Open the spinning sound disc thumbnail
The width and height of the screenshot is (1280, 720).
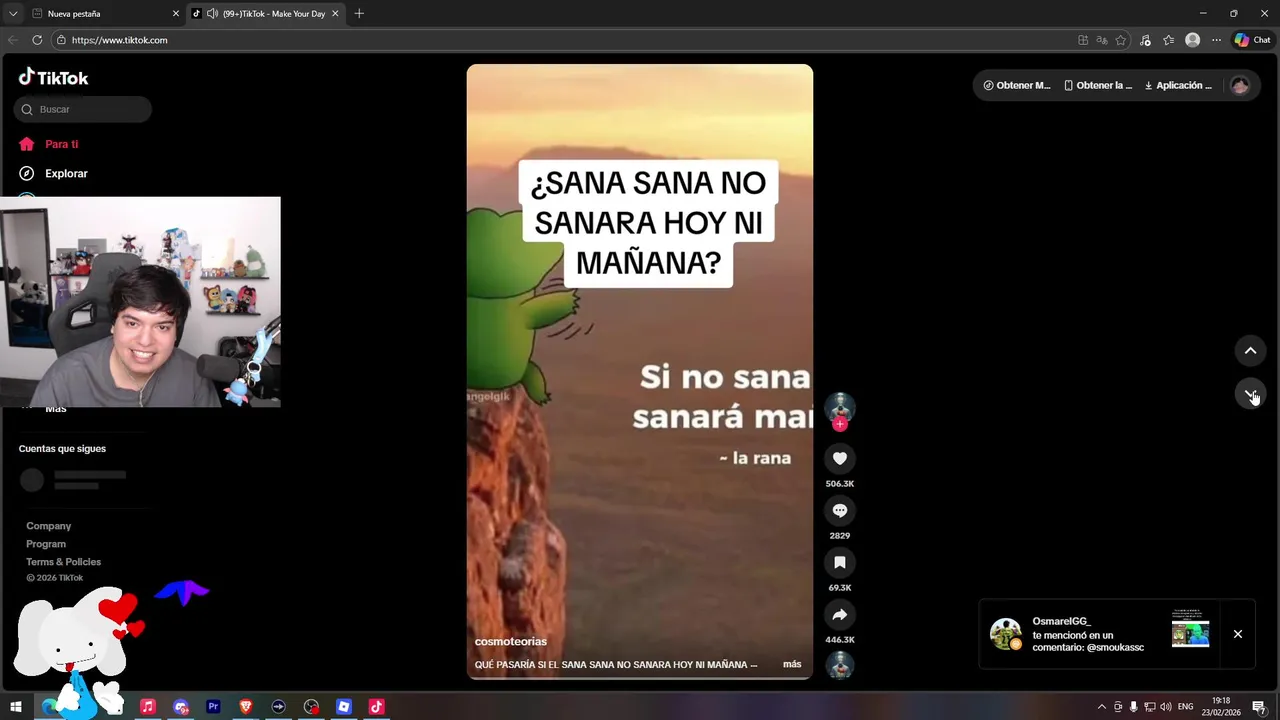(840, 665)
